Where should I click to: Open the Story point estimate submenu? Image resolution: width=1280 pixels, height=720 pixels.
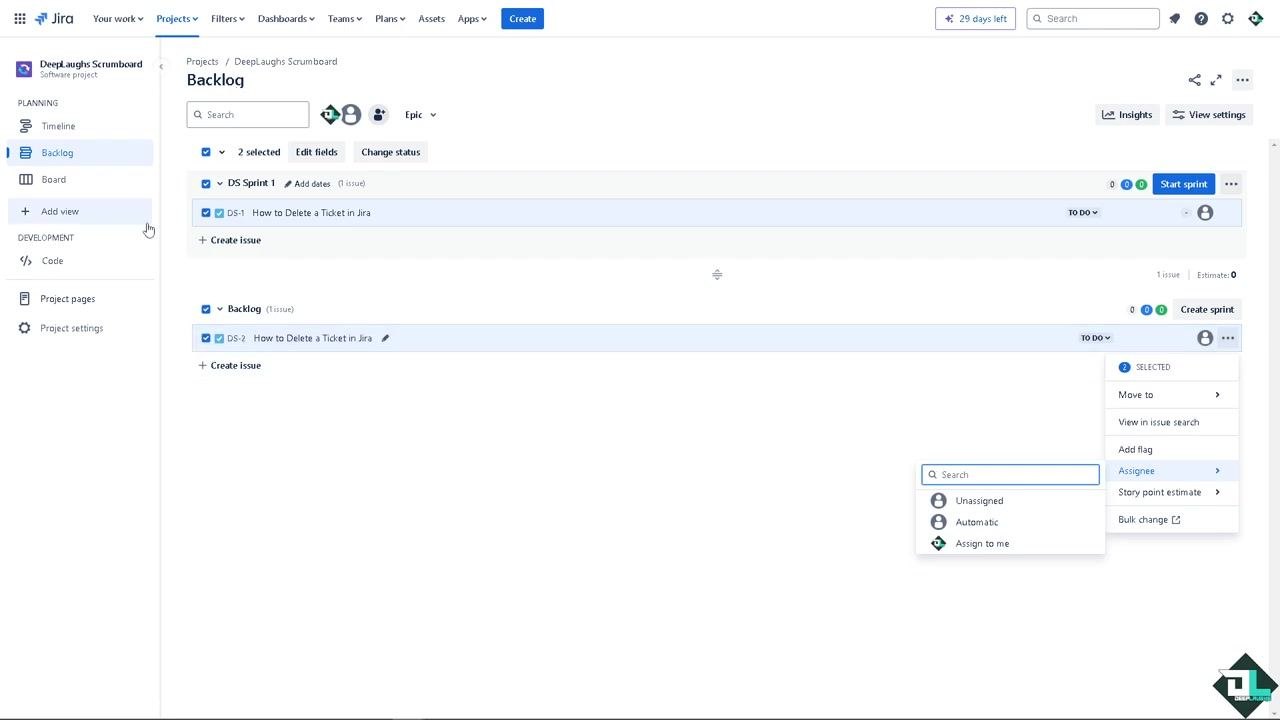(1172, 492)
